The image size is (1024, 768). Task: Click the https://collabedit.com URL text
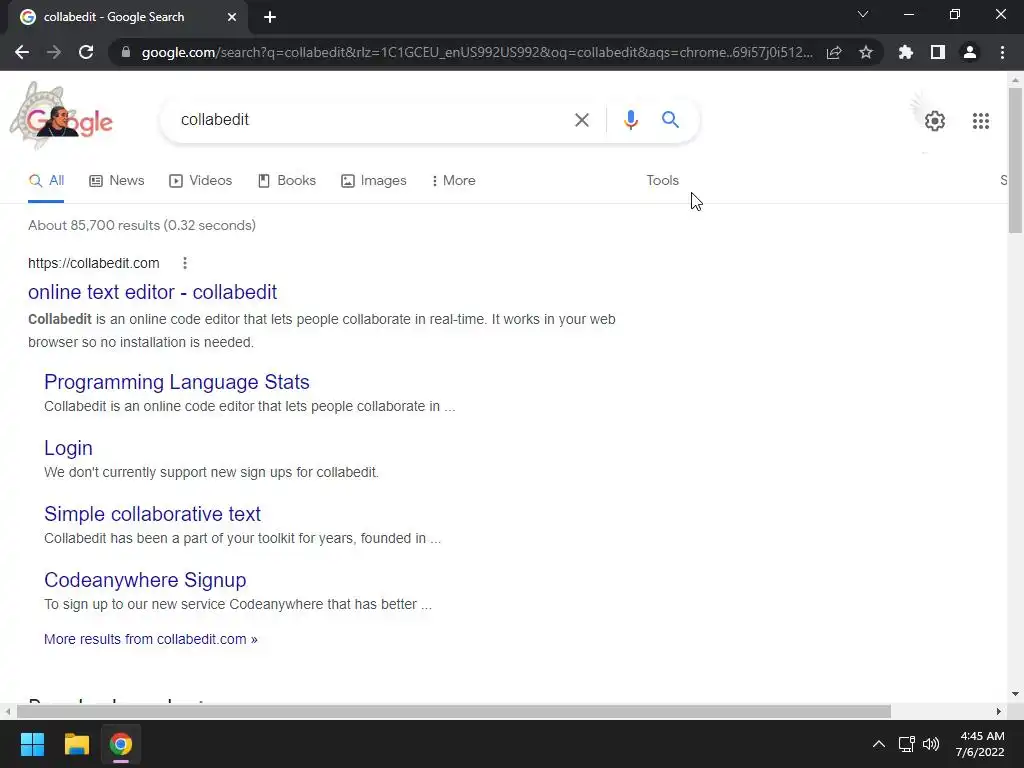(x=93, y=263)
